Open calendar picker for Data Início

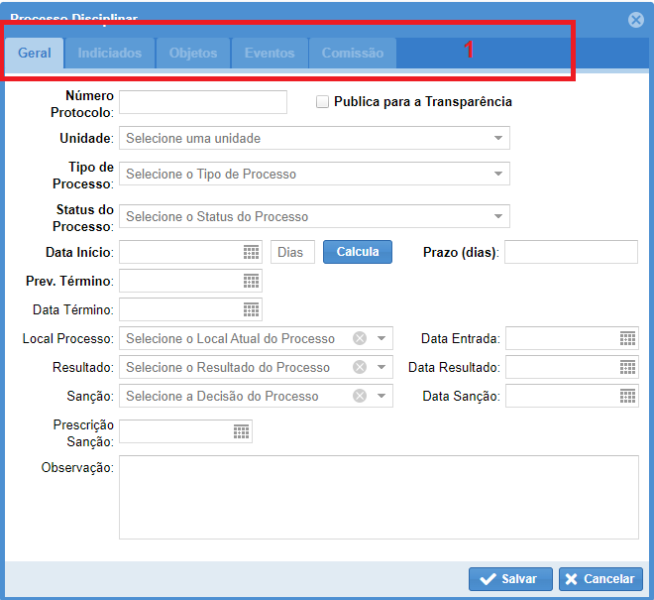pyautogui.click(x=251, y=252)
